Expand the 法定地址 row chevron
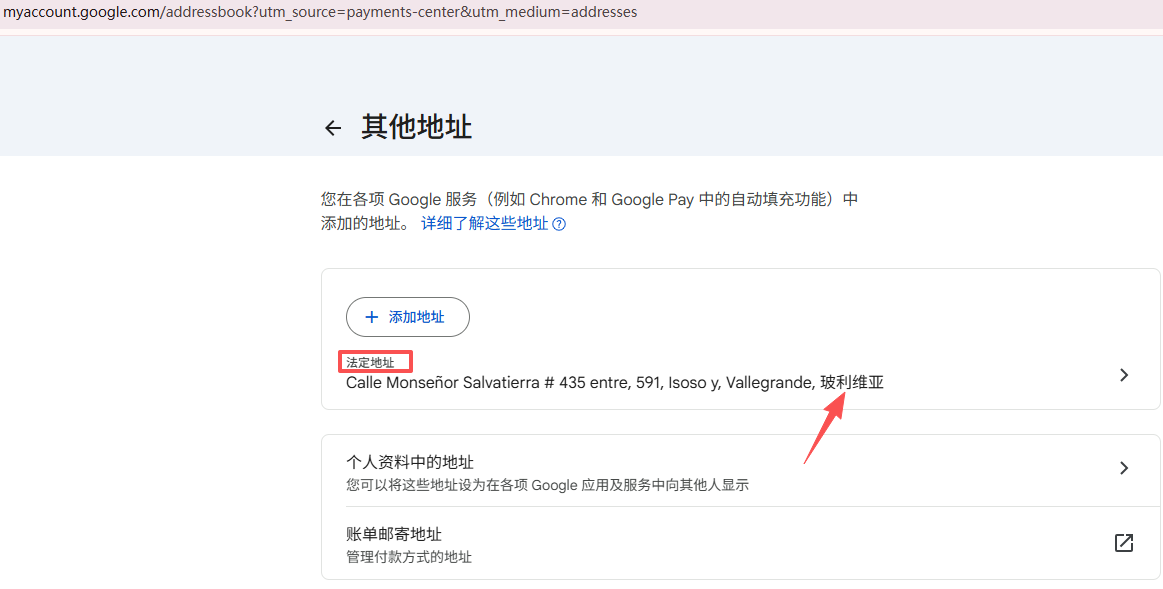Image resolution: width=1163 pixels, height=589 pixels. pos(1124,375)
